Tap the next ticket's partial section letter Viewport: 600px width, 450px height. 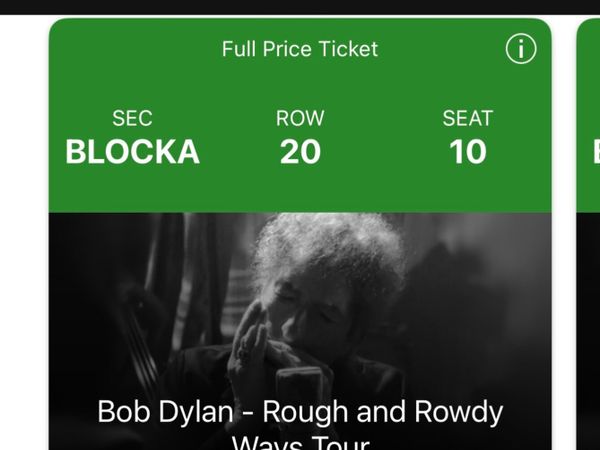(595, 152)
